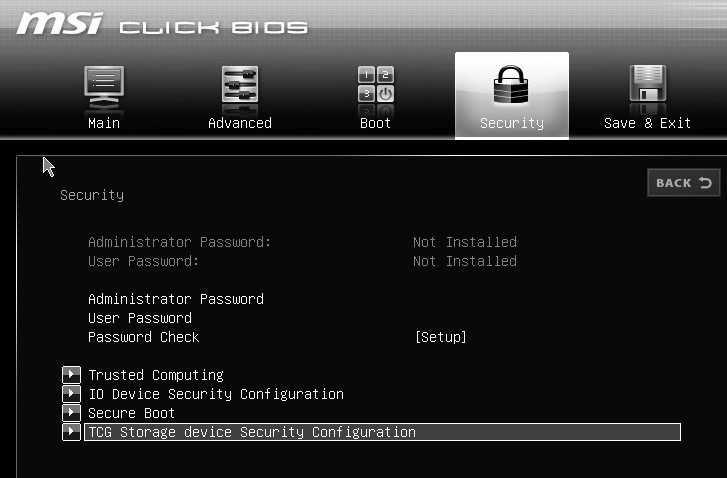Viewport: 727px width, 478px height.
Task: Open Trusted Computing submenu text
Action: click(x=156, y=375)
